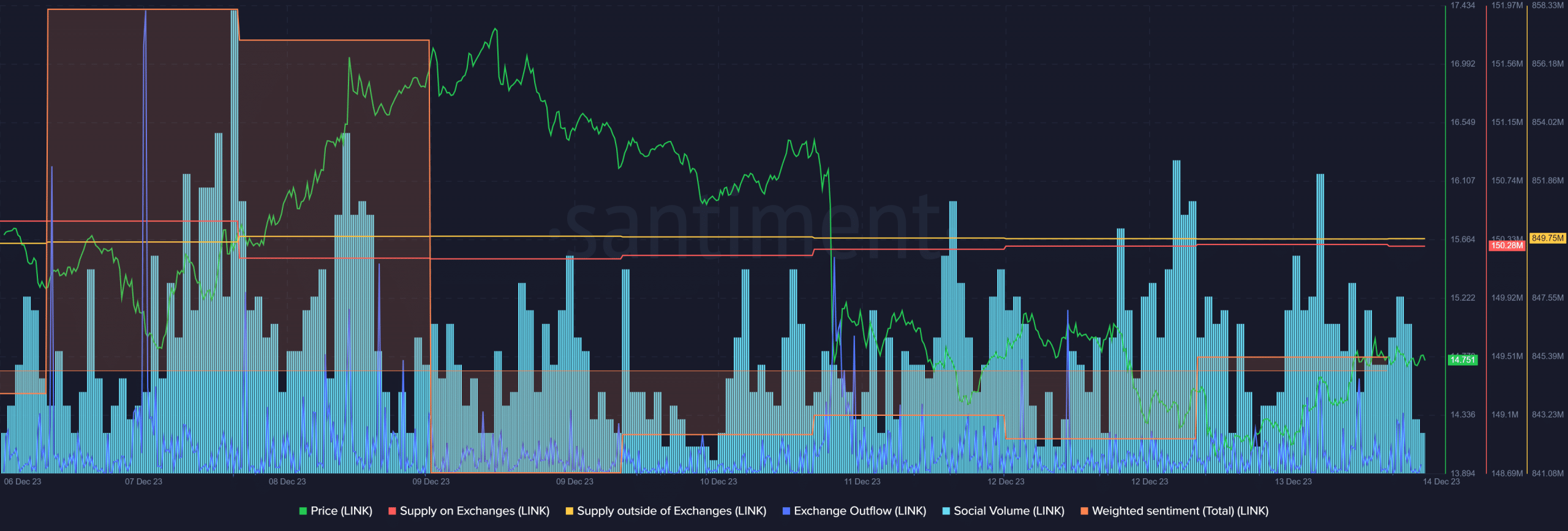The image size is (1568, 531).
Task: Click the 17.434 price axis value
Action: coord(1463,6)
